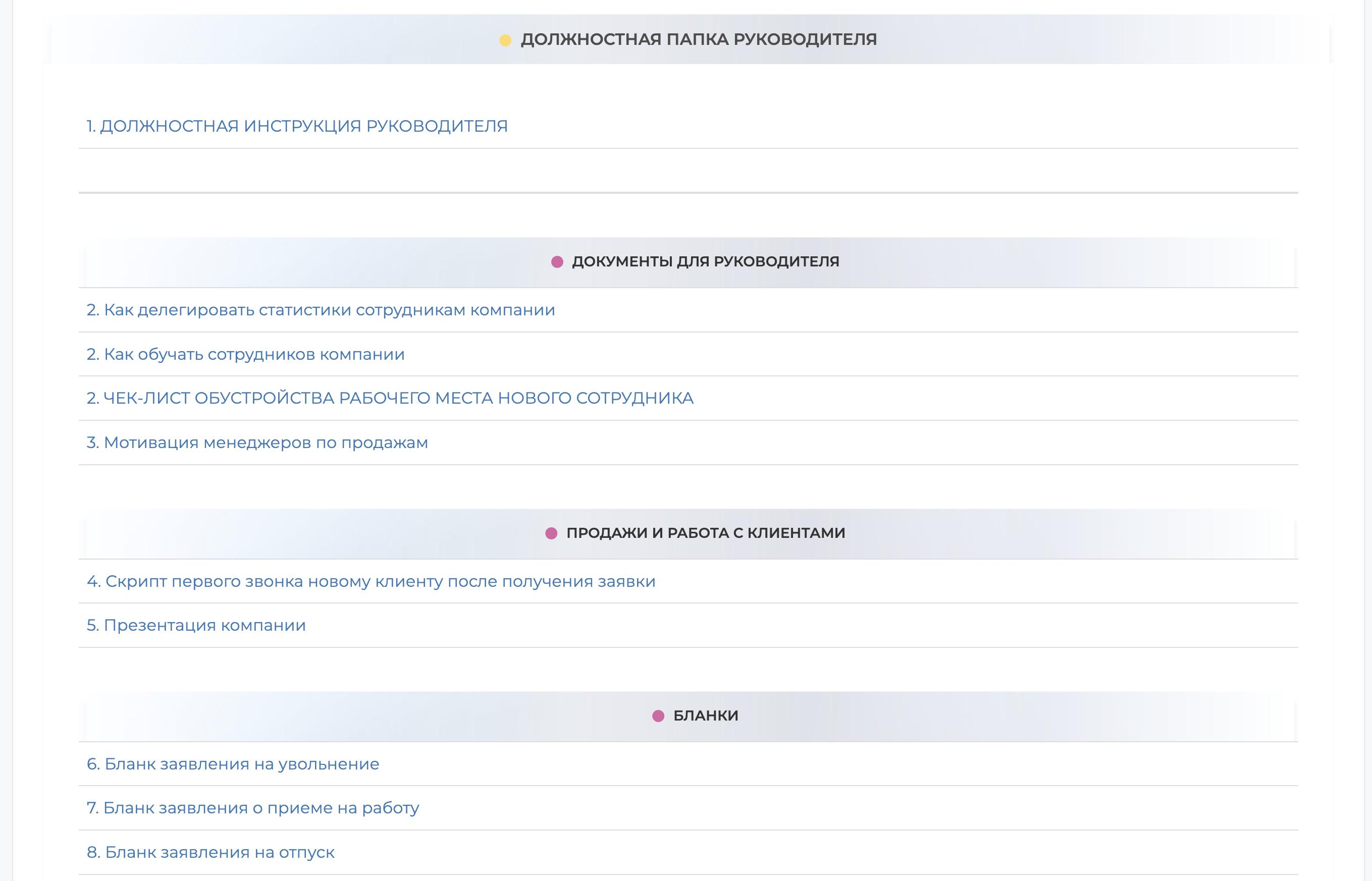
Task: Open Мотивация менеджеров по продажам link
Action: (257, 443)
